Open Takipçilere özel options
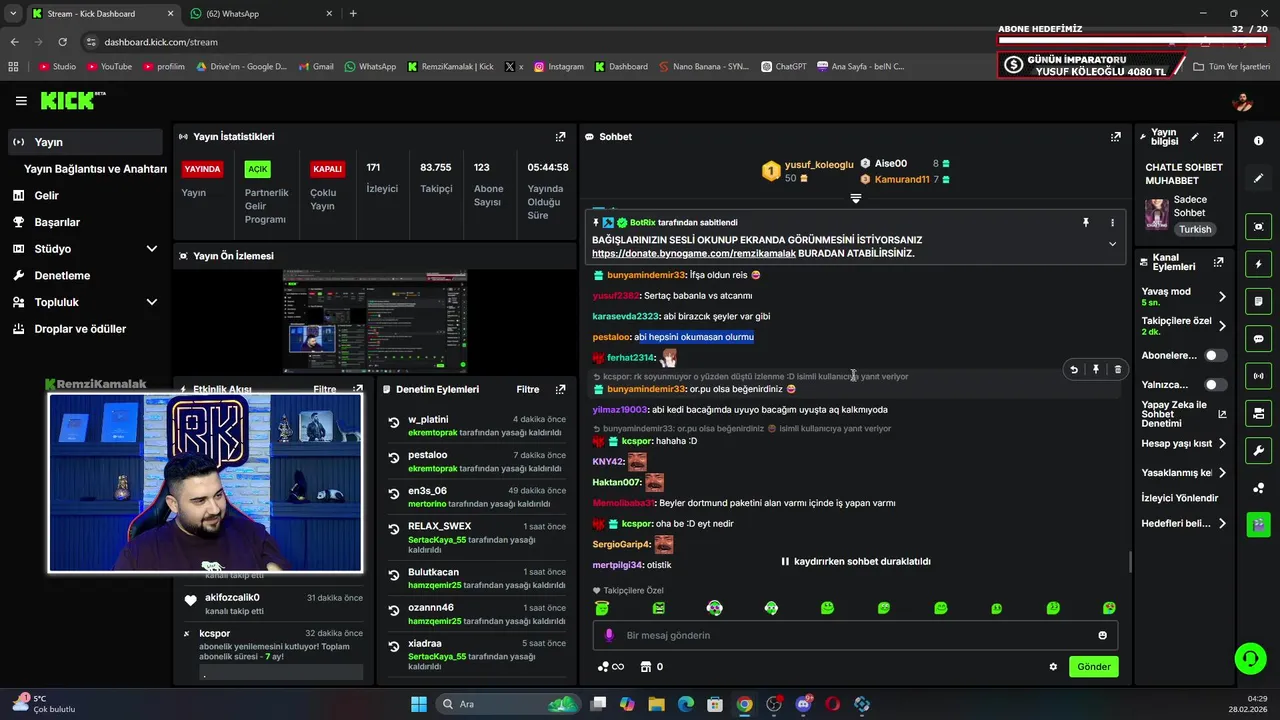 pyautogui.click(x=1184, y=326)
